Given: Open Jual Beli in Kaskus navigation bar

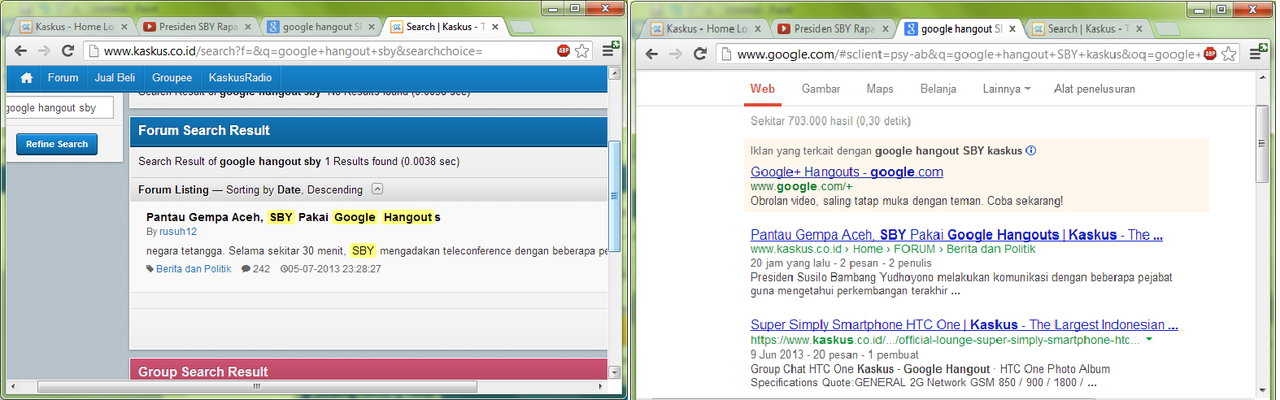Looking at the screenshot, I should [x=115, y=78].
